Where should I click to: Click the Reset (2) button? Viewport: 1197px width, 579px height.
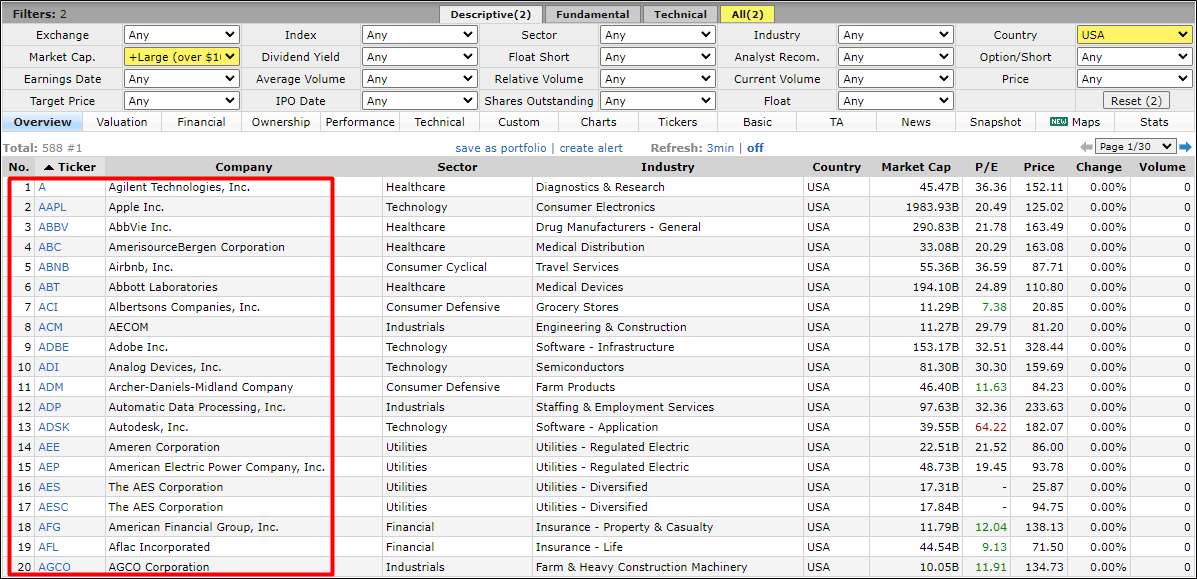click(x=1136, y=101)
